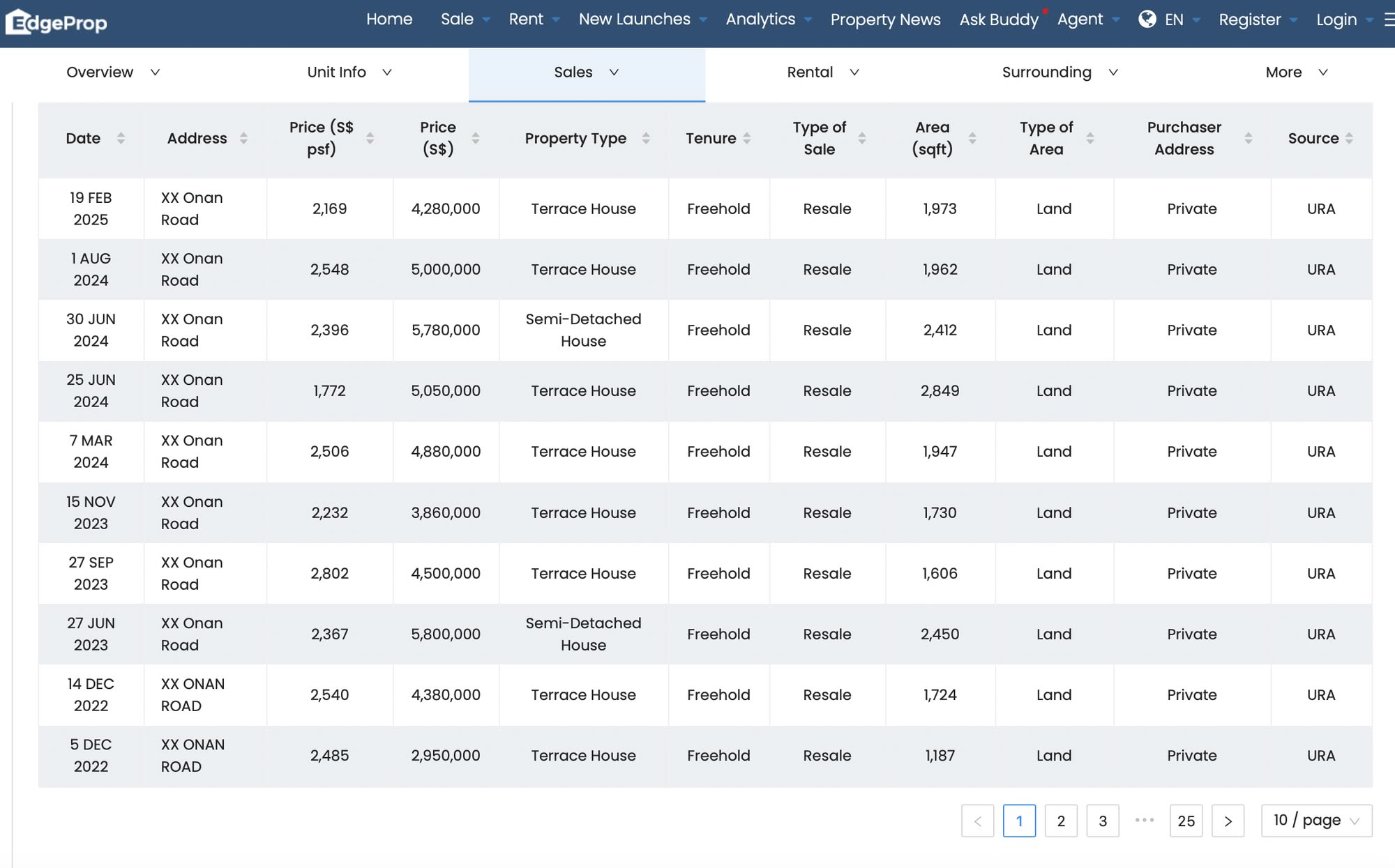Go to next page arrow
The width and height of the screenshot is (1395, 868).
tap(1228, 821)
